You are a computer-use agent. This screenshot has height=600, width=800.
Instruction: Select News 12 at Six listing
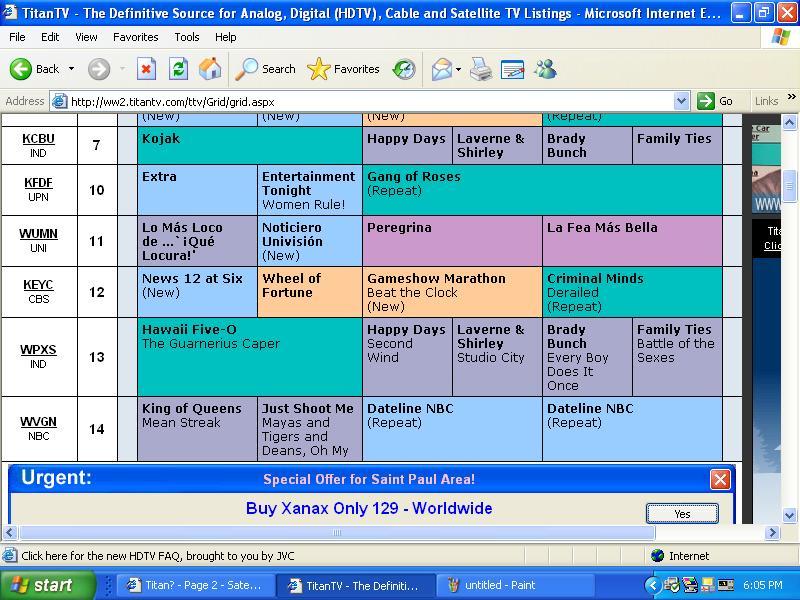[x=197, y=292]
